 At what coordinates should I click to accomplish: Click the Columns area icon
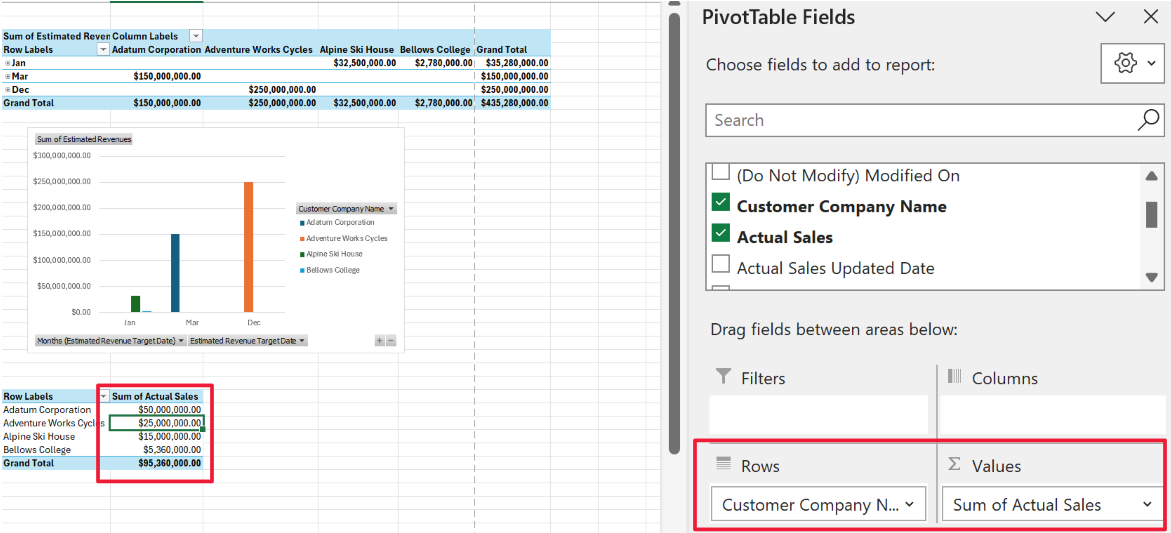pyautogui.click(x=954, y=377)
